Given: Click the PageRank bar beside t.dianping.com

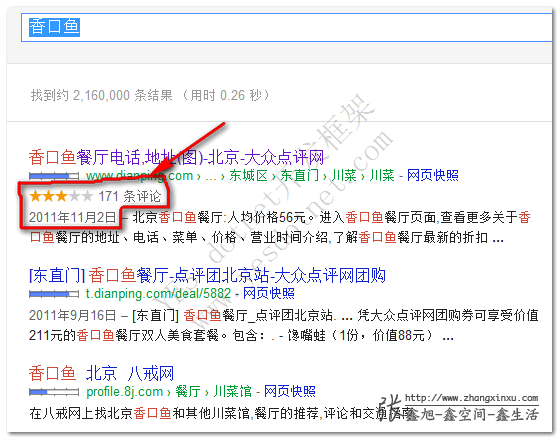Looking at the screenshot, I should pyautogui.click(x=54, y=294).
